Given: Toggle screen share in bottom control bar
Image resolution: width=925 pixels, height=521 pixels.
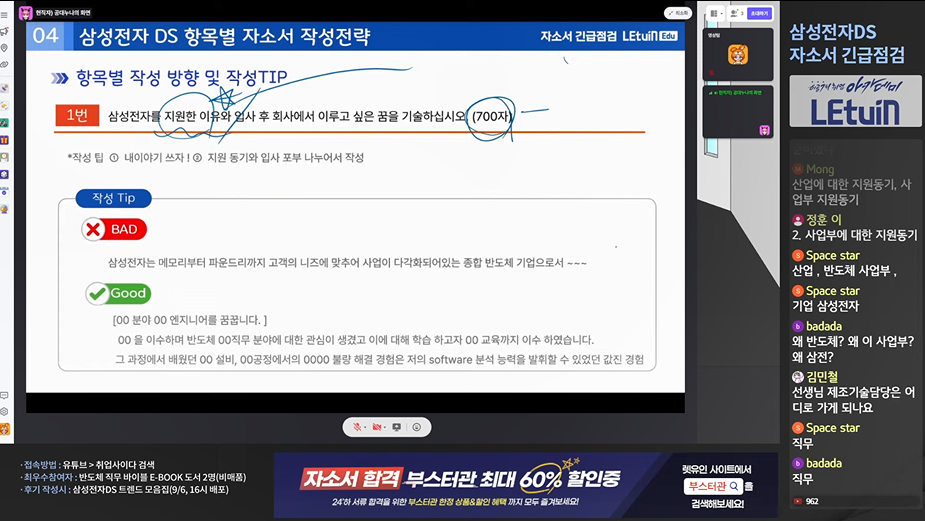Looking at the screenshot, I should pyautogui.click(x=396, y=427).
